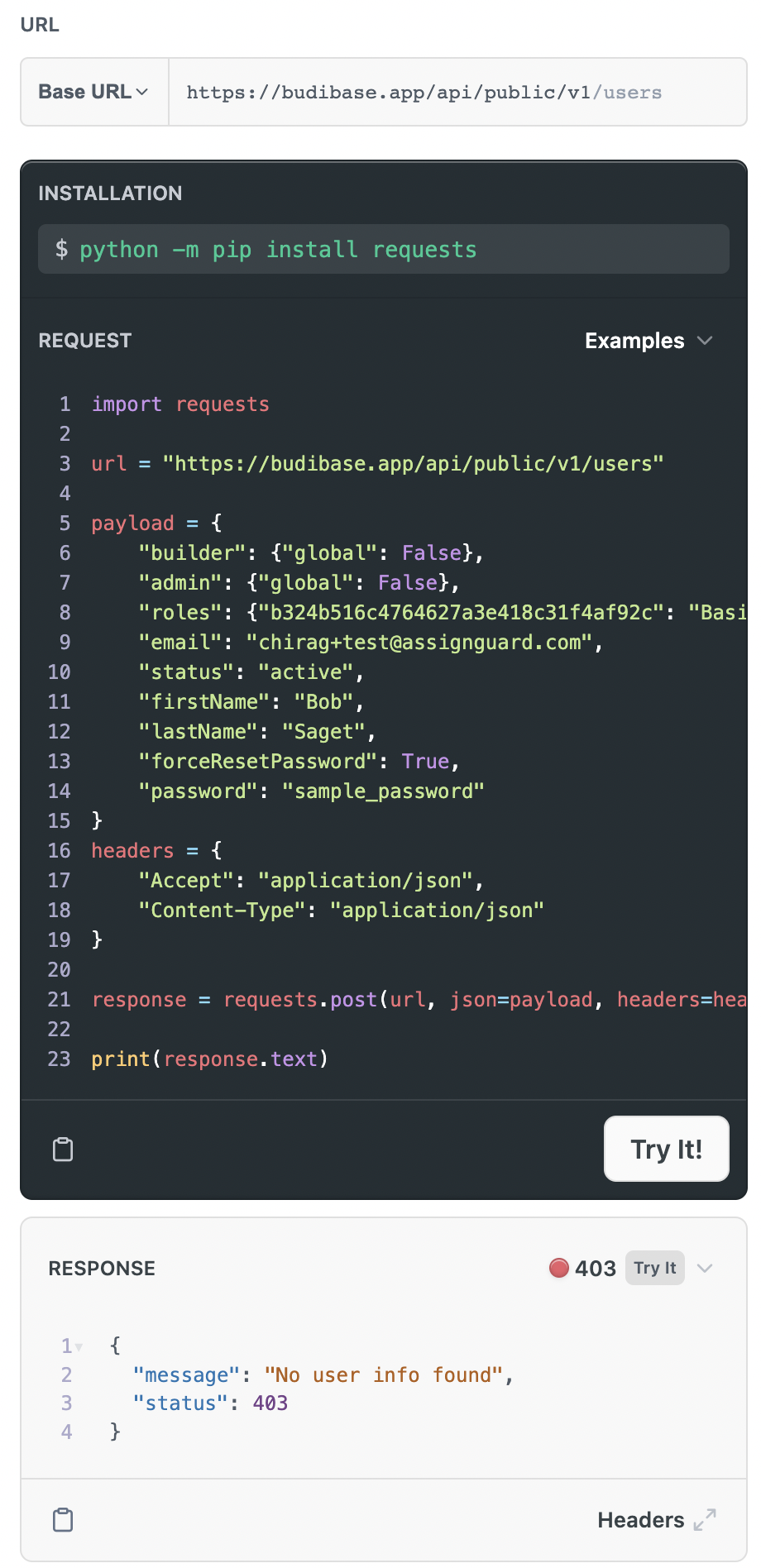Screen dimensions: 761x1568
Task: Click the URL field showing /users endpoint
Action: [457, 92]
